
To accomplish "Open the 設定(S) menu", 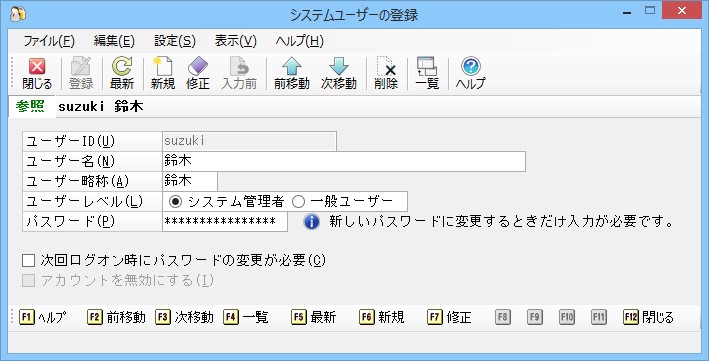I will (175, 41).
